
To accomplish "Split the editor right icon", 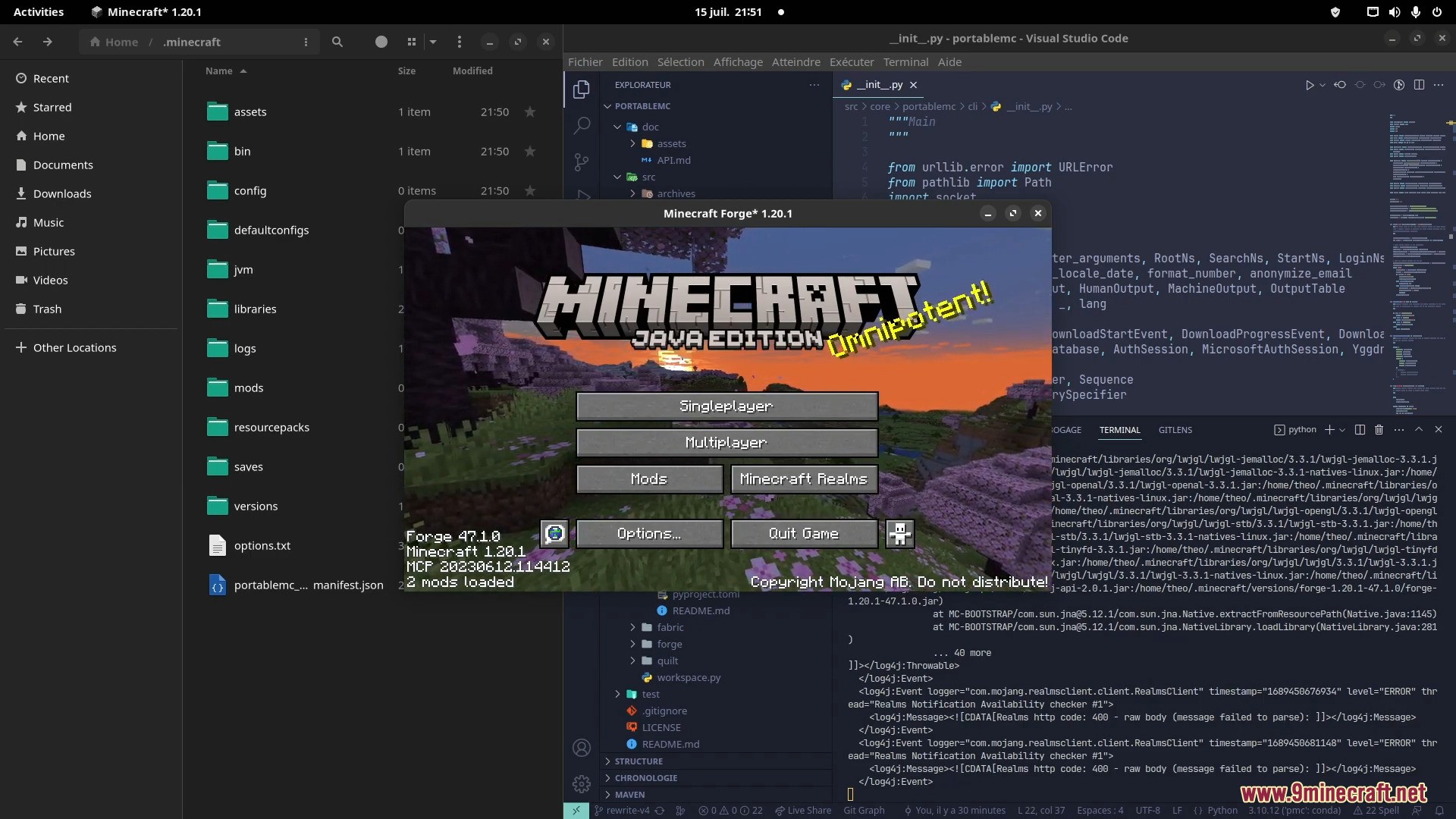I will (1419, 85).
